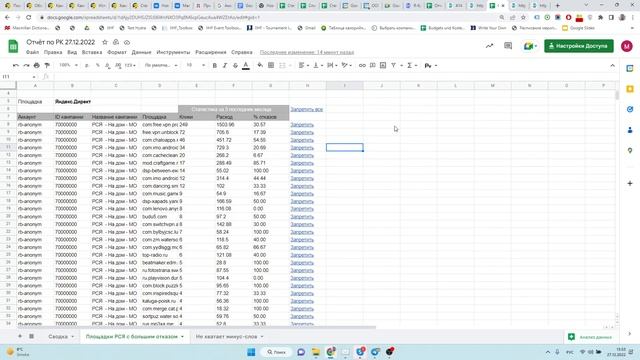Open the font size dropdown
Screen dimensions: 640x360
[x=196, y=65]
